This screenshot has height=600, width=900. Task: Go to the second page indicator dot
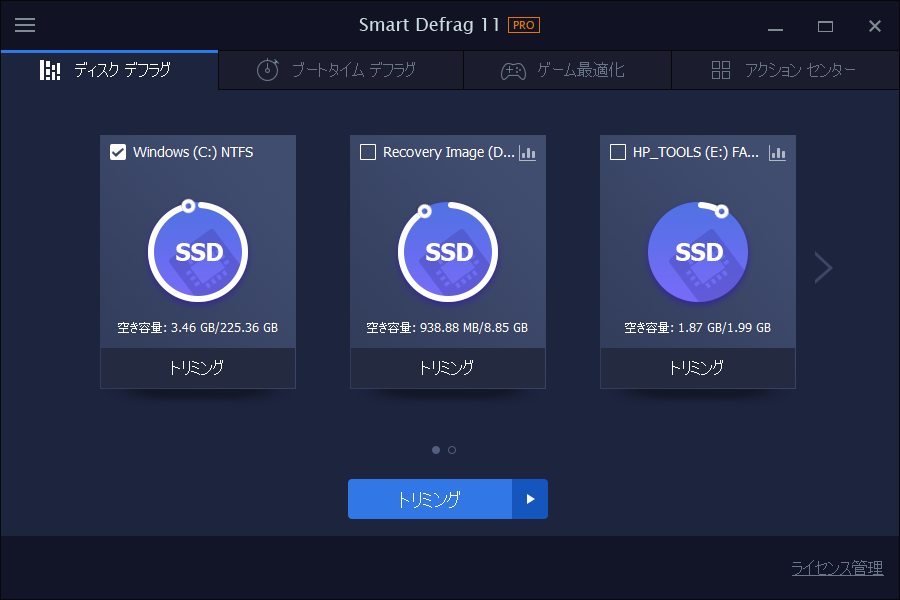[x=452, y=450]
